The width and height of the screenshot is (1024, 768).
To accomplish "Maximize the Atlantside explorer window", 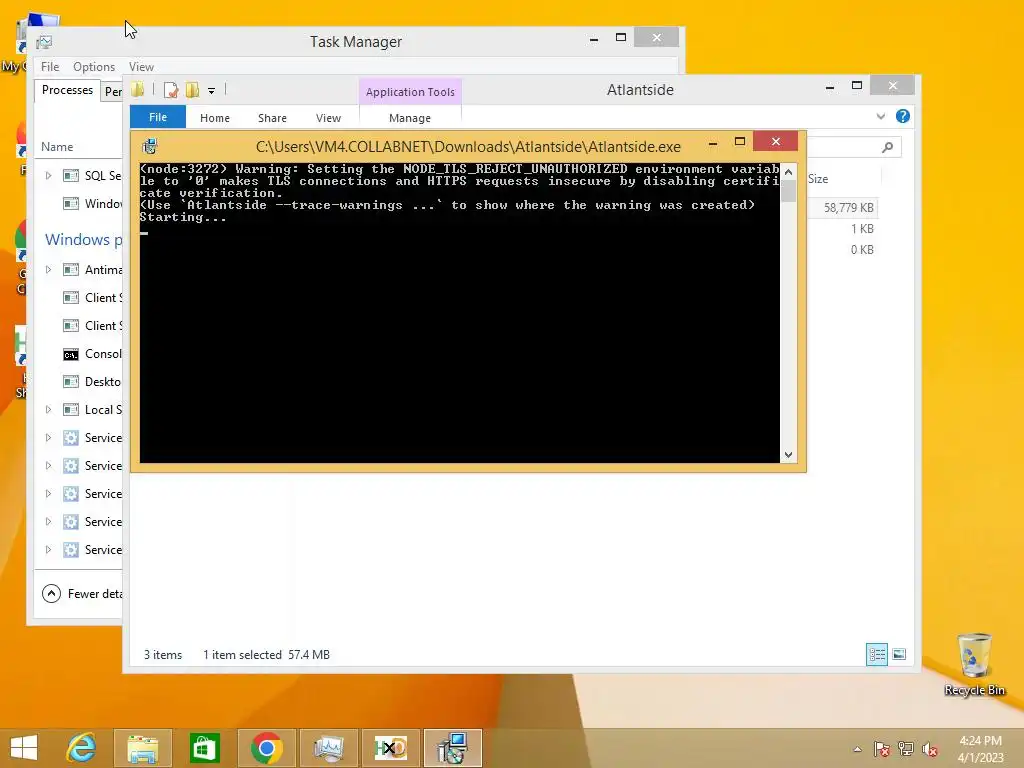I will pyautogui.click(x=857, y=86).
